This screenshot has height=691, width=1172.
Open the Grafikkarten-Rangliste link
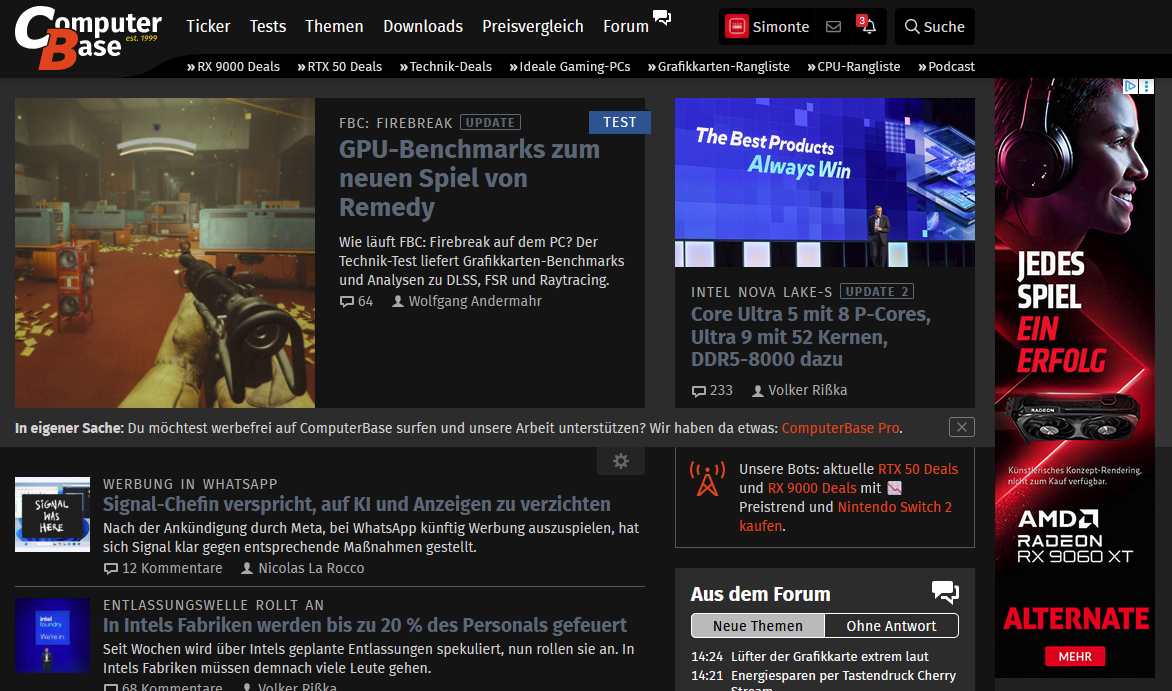click(x=718, y=67)
